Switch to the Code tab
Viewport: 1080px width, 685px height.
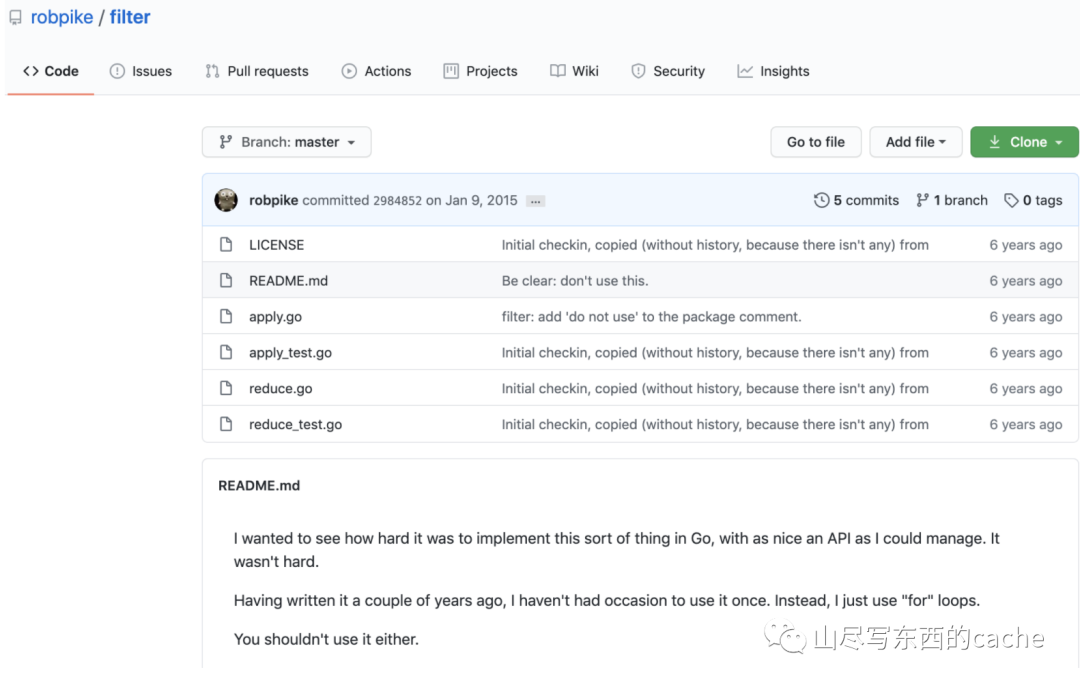(51, 71)
